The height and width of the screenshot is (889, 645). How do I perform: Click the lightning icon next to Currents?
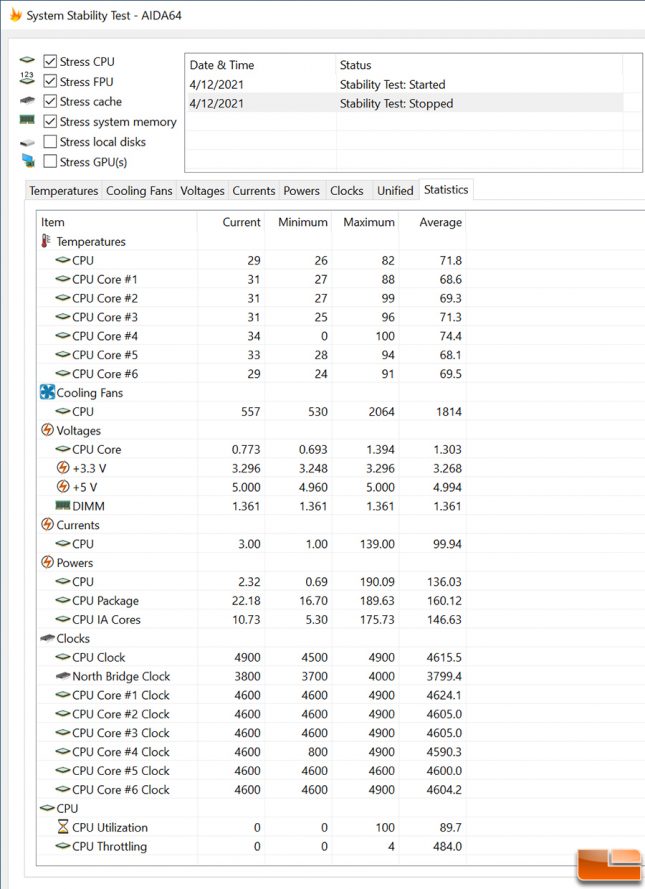click(x=48, y=524)
